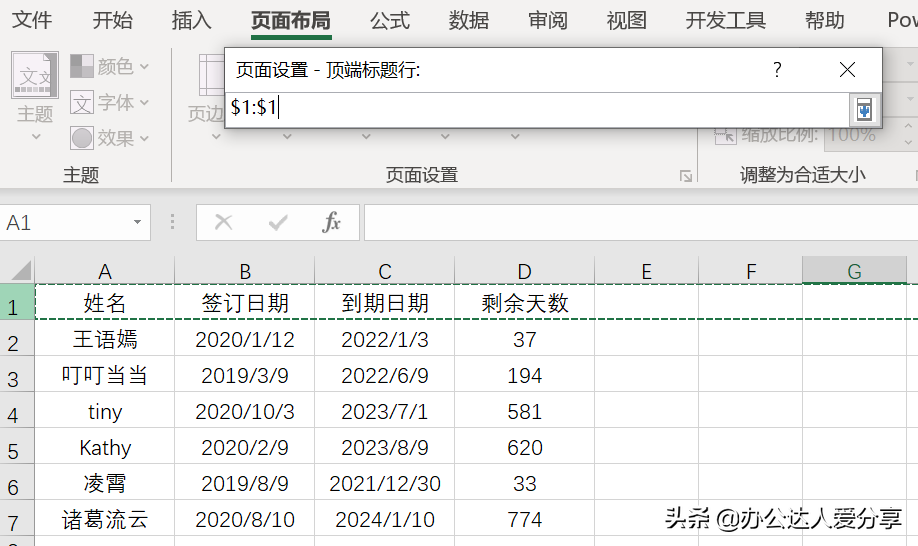The image size is (918, 546).
Task: Switch to the 数据 ribbon tab
Action: [x=469, y=20]
